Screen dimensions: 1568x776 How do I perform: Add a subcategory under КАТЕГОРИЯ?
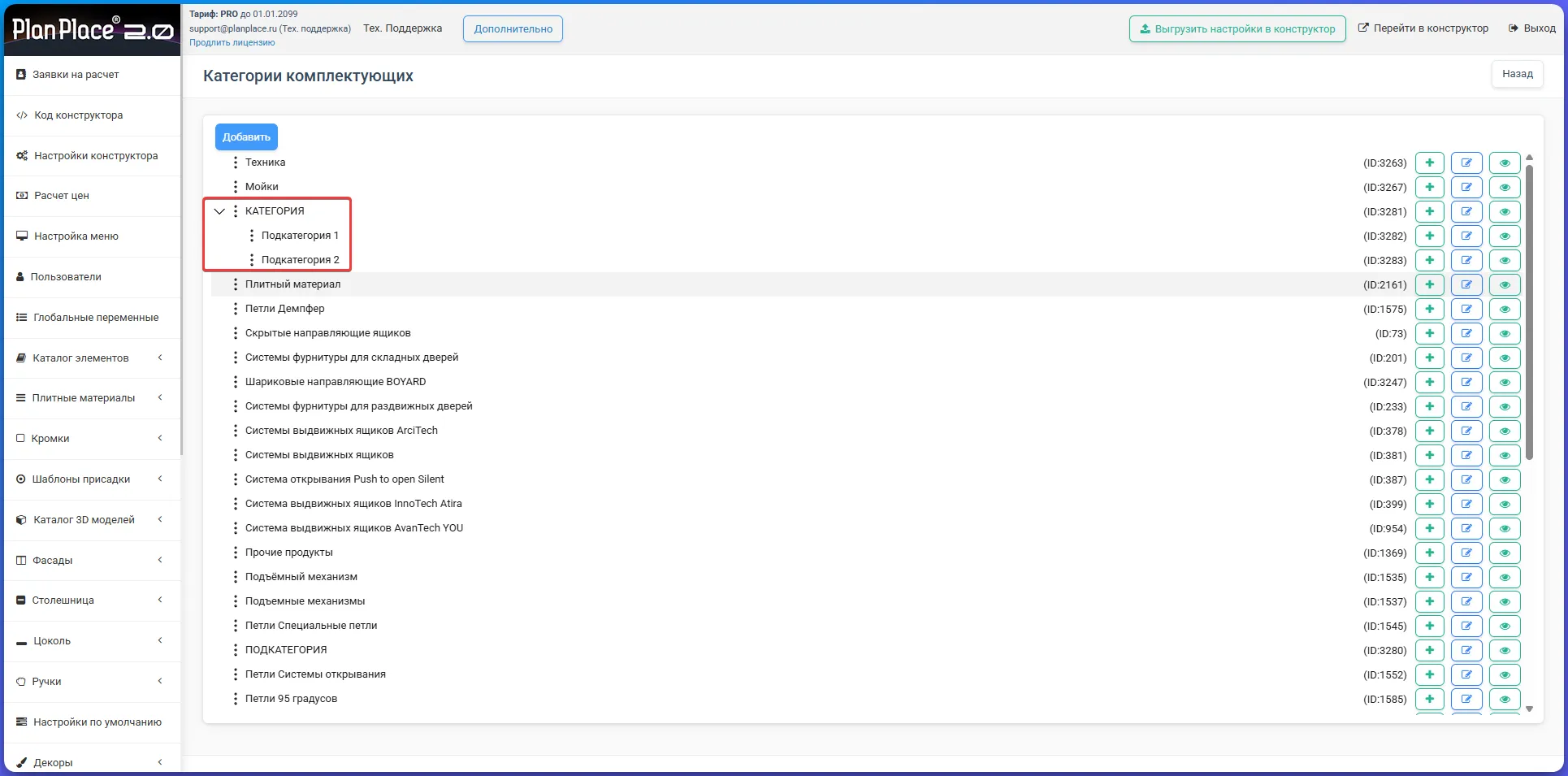coord(1429,211)
